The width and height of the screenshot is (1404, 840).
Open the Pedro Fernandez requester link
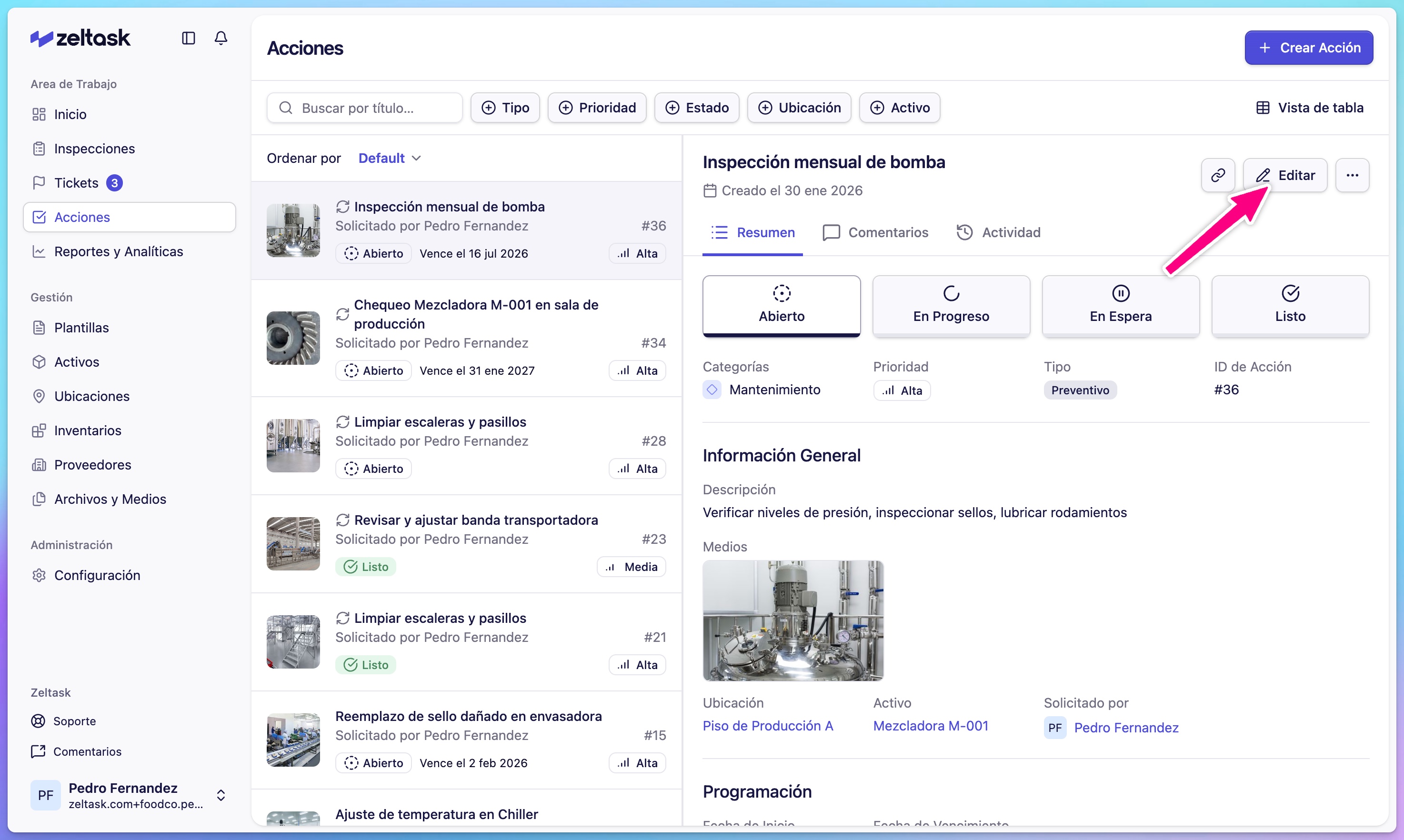(x=1127, y=728)
